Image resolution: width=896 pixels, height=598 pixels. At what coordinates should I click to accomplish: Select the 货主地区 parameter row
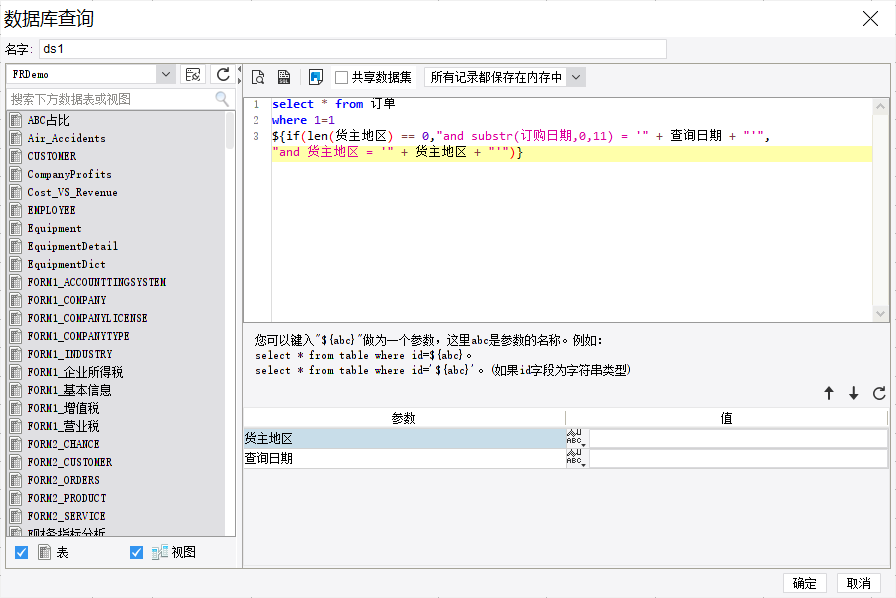click(405, 438)
